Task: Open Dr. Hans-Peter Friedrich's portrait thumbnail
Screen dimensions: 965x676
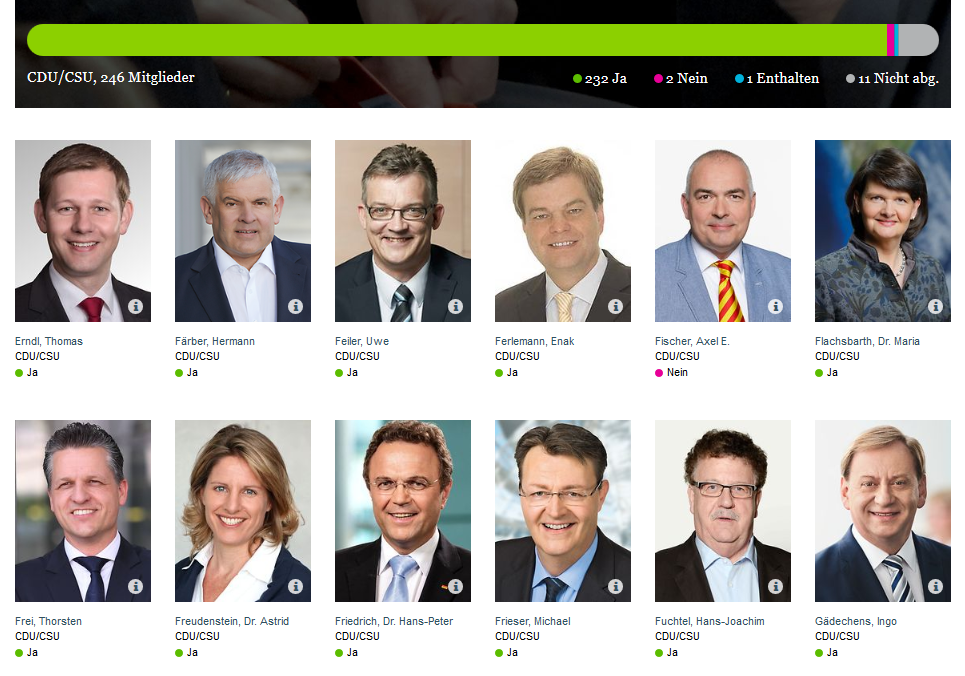Action: tap(402, 511)
